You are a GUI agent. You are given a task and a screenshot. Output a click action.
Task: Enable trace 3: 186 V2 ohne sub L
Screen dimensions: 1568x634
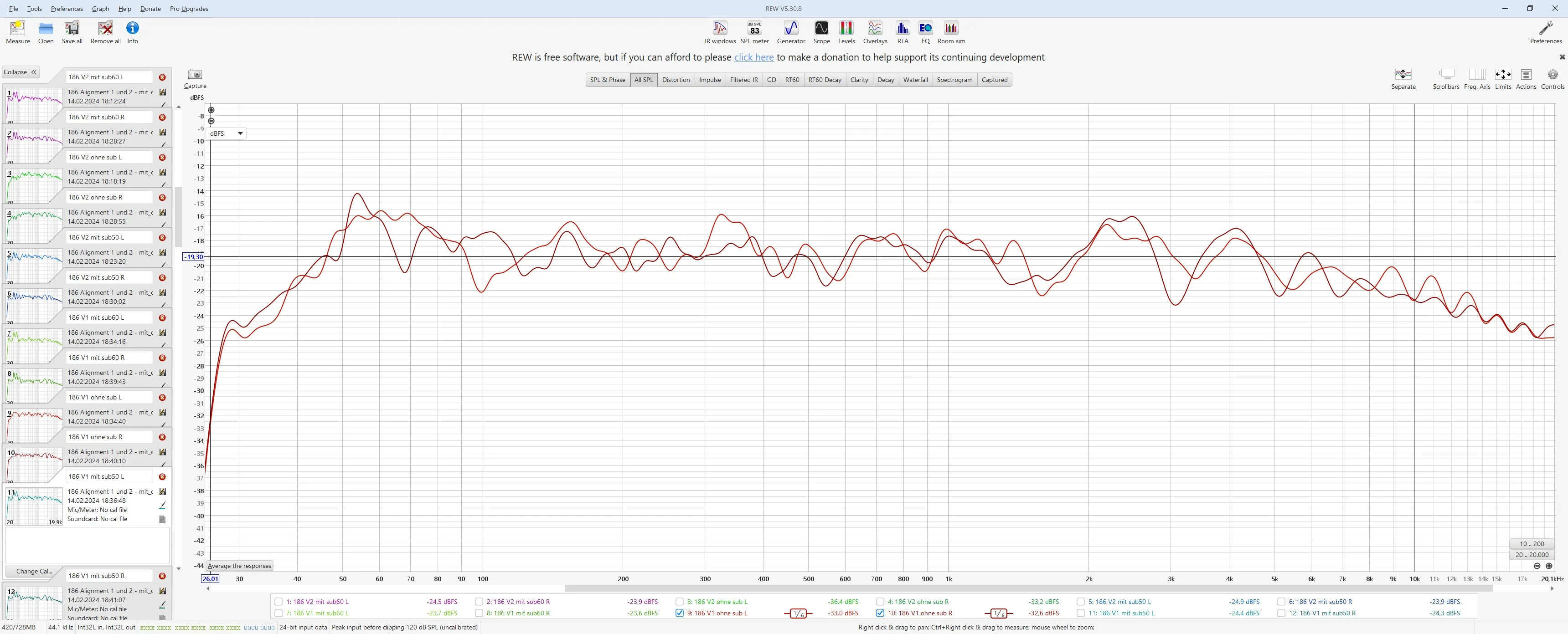[x=679, y=602]
